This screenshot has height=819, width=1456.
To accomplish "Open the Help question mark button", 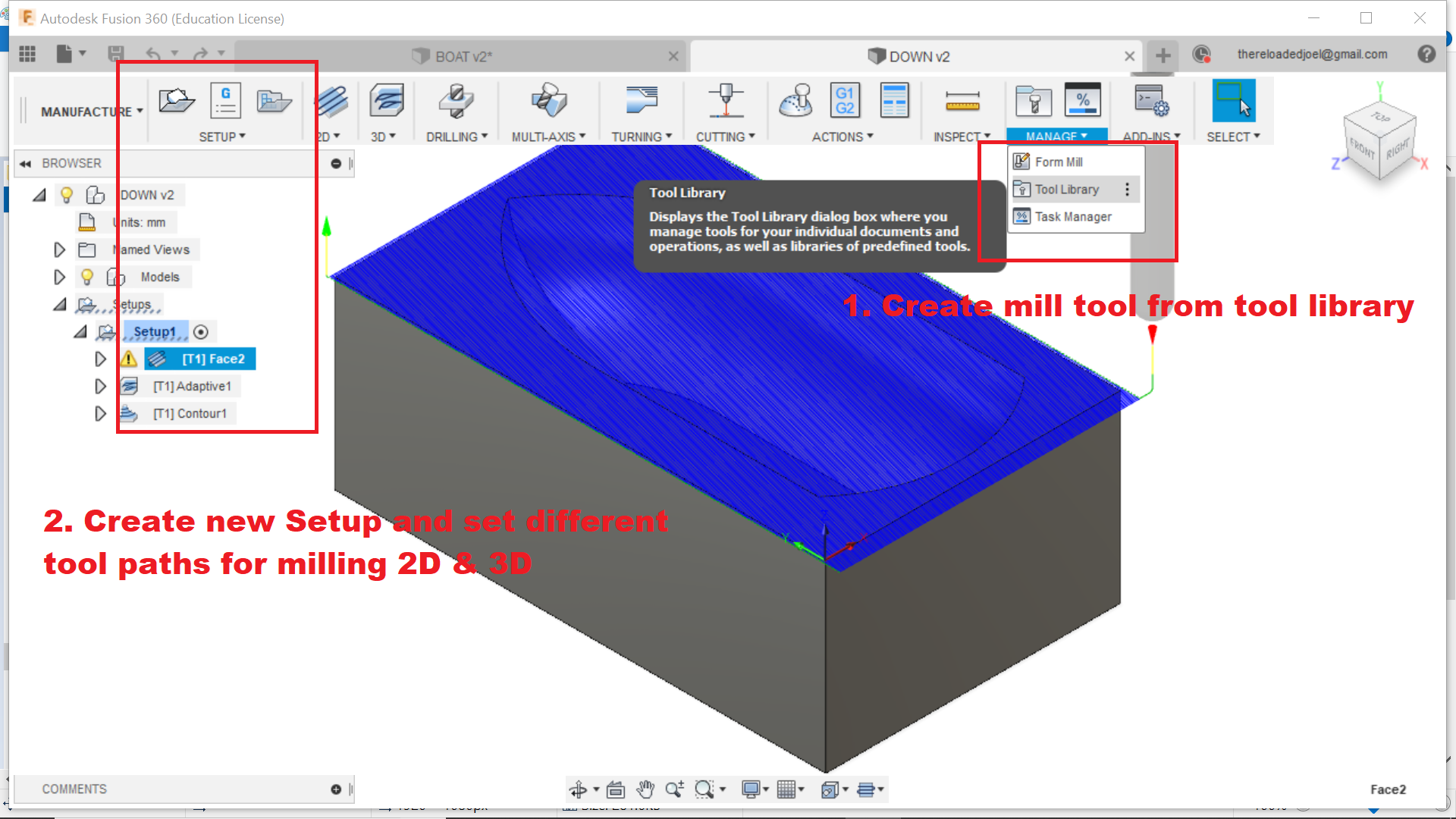I will (x=1426, y=55).
